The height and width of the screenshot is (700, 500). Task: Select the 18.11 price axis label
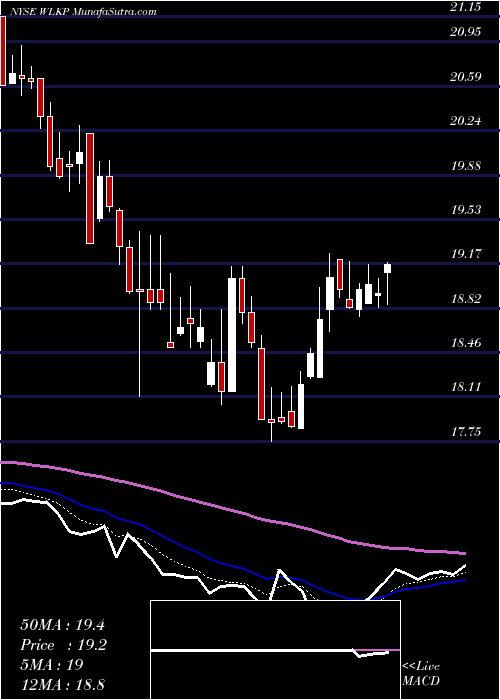click(x=465, y=387)
